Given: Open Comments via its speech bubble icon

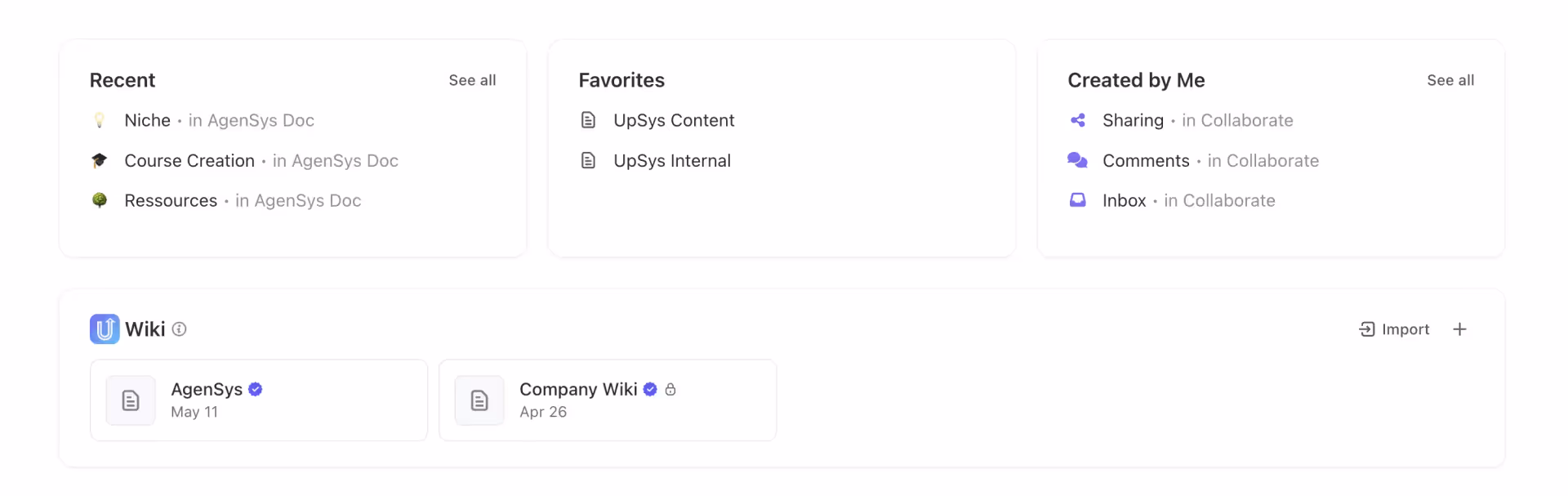Looking at the screenshot, I should tap(1078, 160).
